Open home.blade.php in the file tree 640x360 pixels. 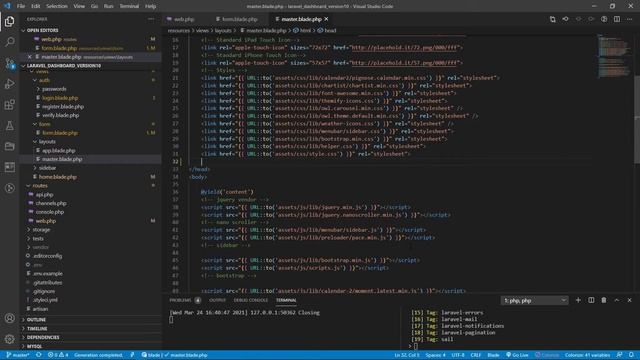[58, 177]
